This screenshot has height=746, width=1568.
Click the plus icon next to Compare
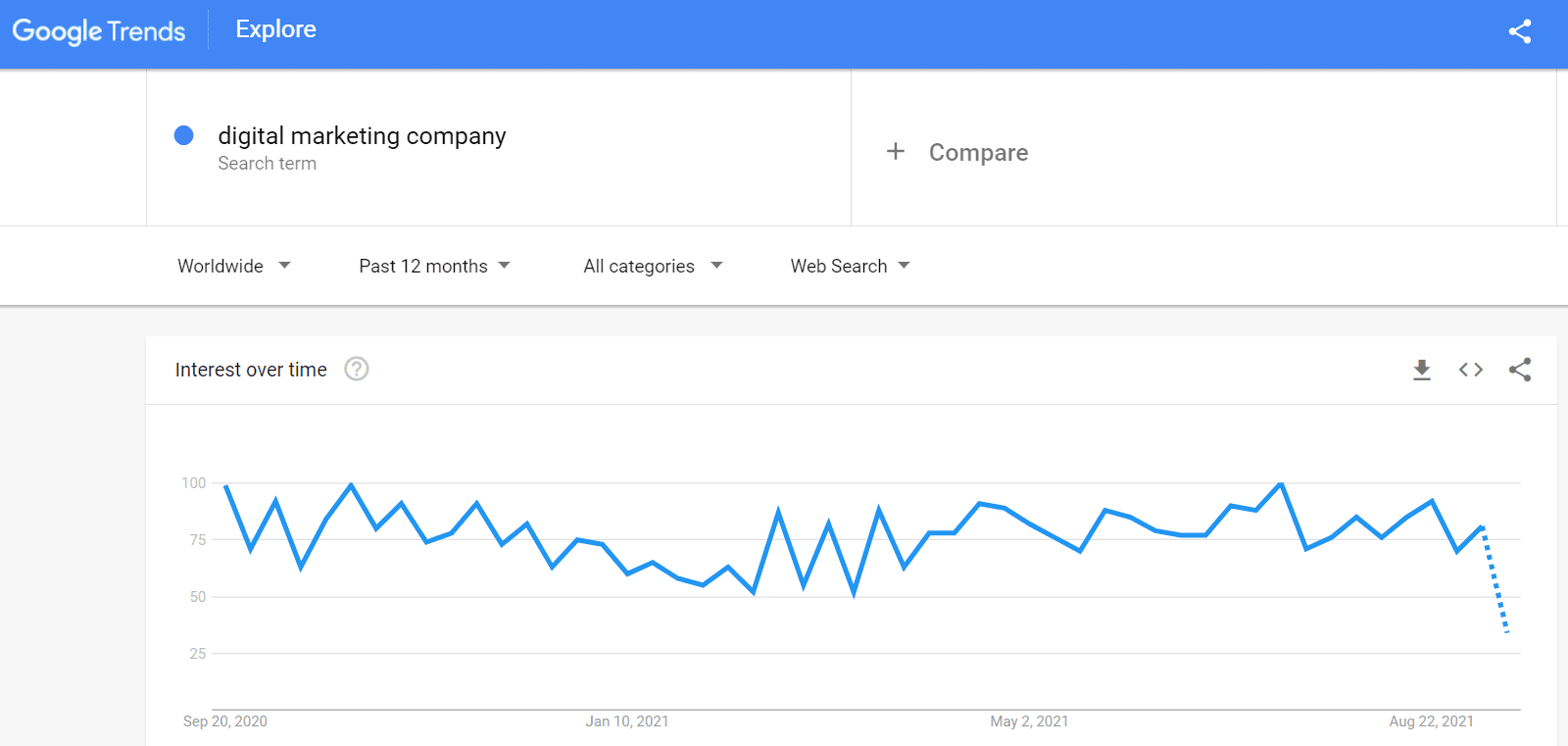tap(896, 151)
